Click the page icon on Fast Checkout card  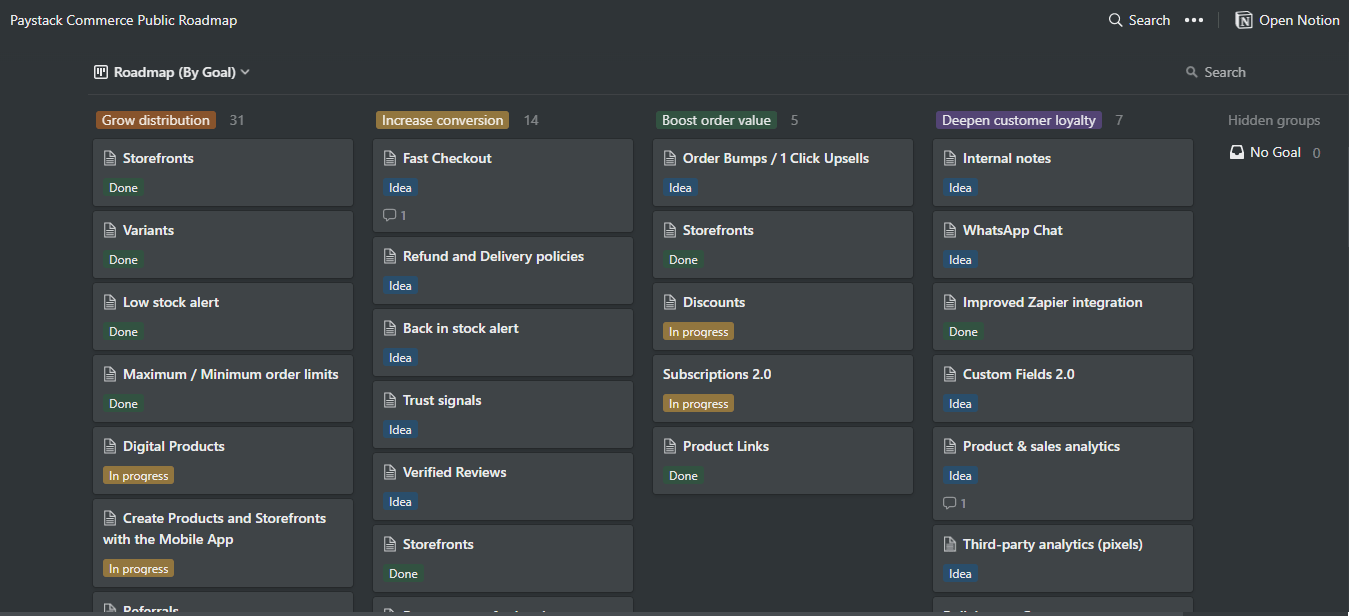tap(390, 158)
